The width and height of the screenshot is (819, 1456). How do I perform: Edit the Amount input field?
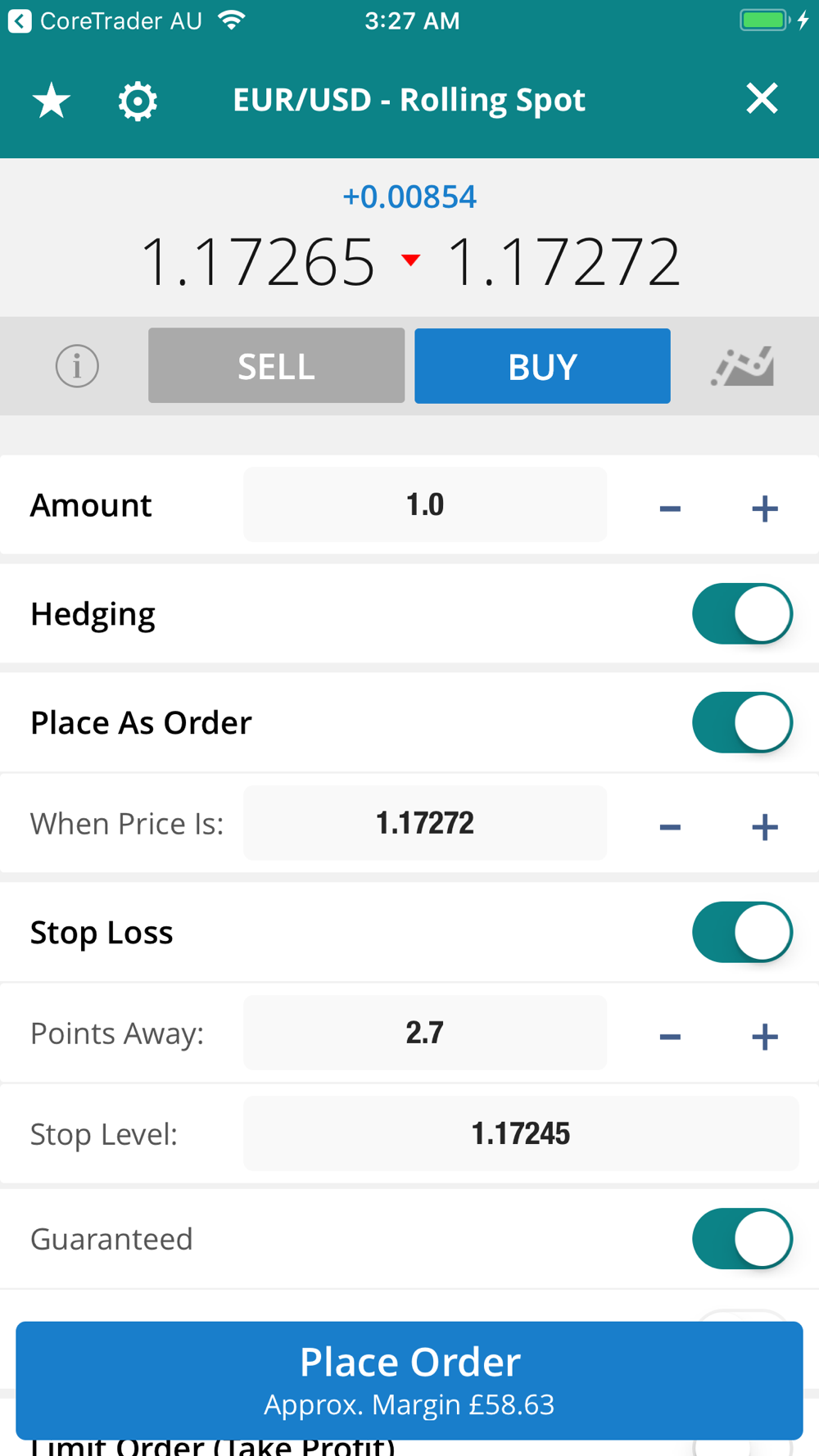pos(425,504)
